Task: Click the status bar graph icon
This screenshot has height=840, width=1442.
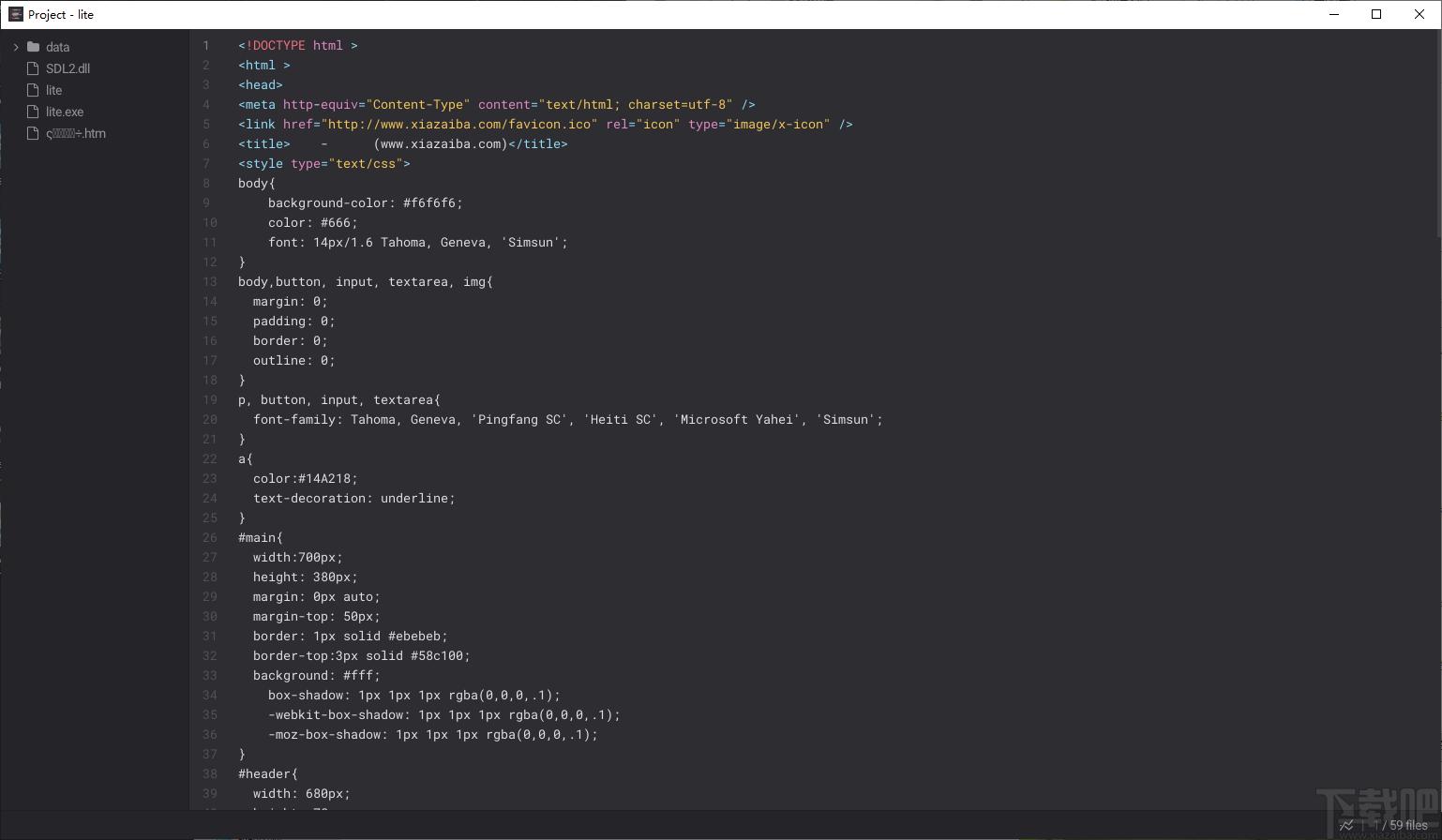Action: pyautogui.click(x=1346, y=825)
